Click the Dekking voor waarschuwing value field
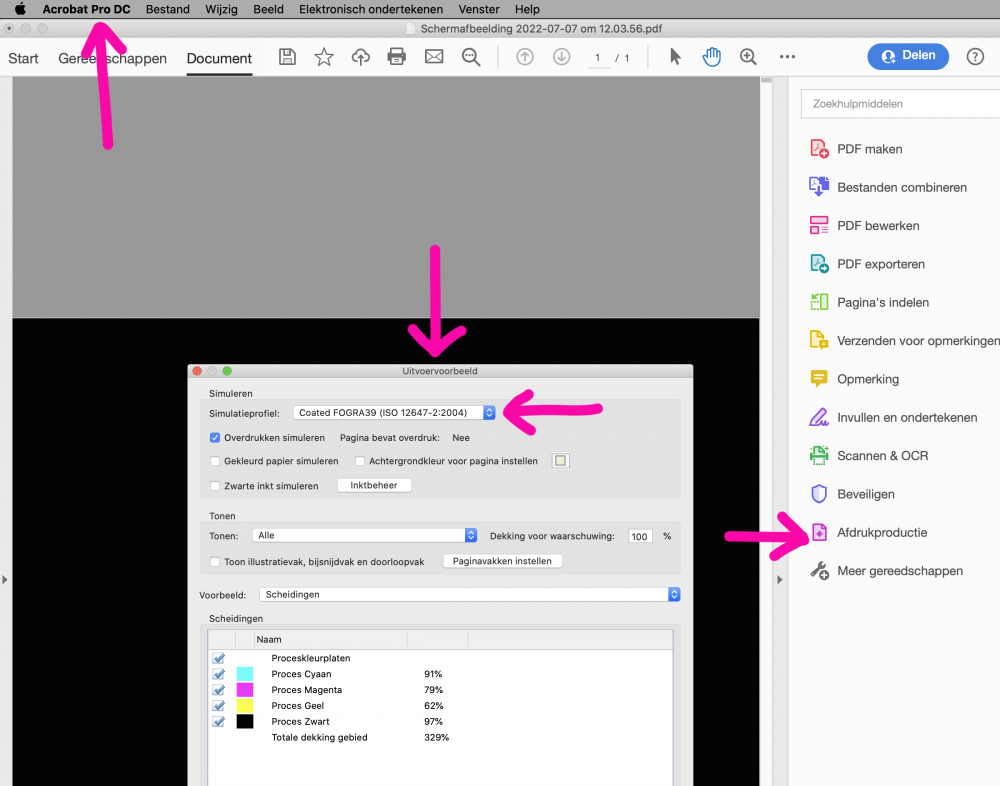Screen dimensions: 1000x786 pyautogui.click(x=640, y=537)
